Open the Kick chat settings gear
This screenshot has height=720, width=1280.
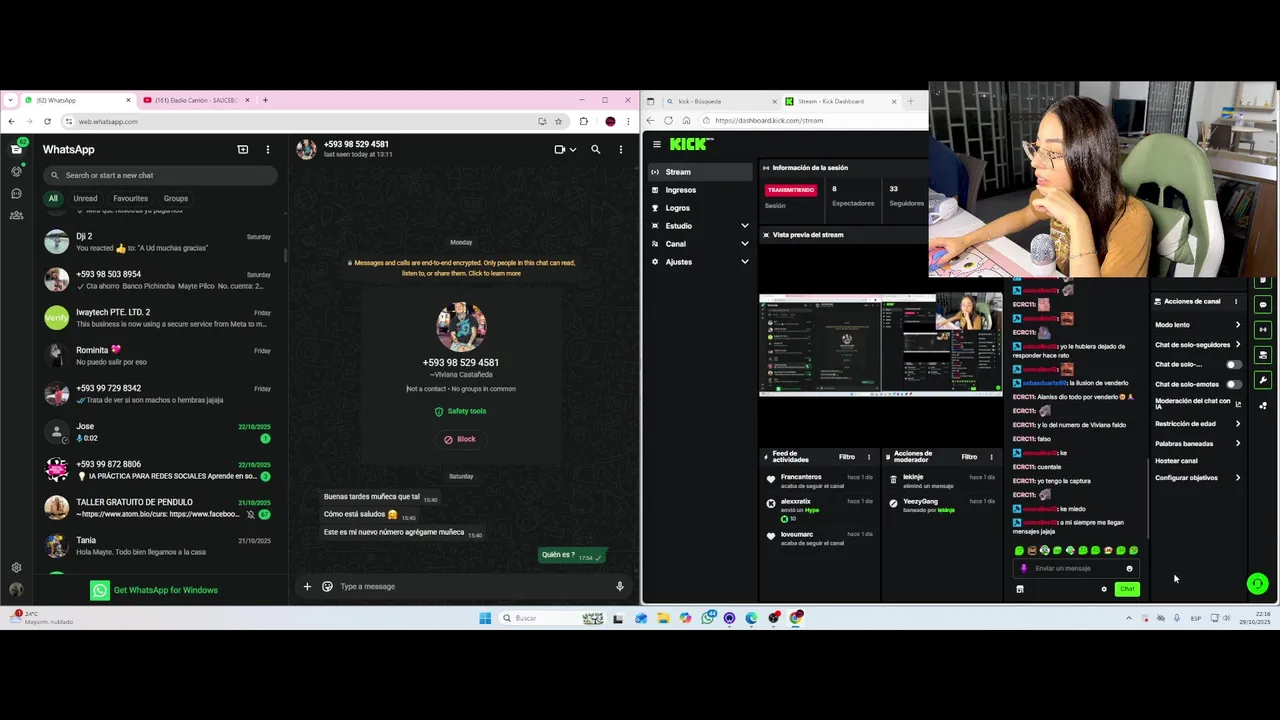point(1104,589)
